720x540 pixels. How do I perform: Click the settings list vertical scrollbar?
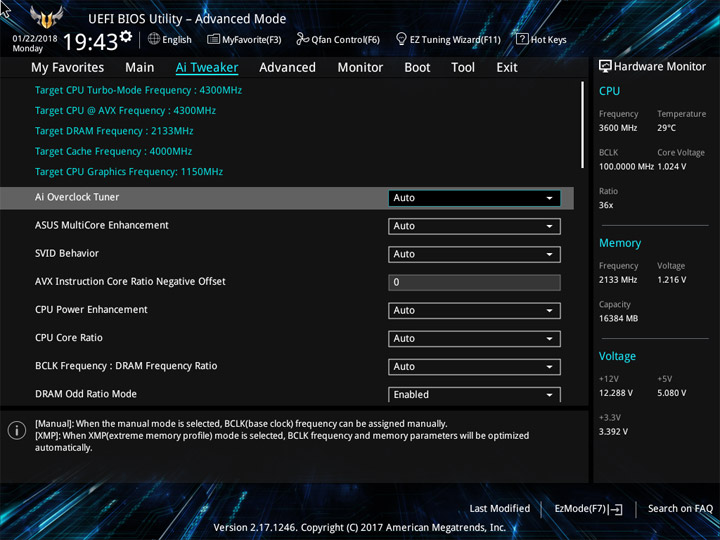point(582,125)
